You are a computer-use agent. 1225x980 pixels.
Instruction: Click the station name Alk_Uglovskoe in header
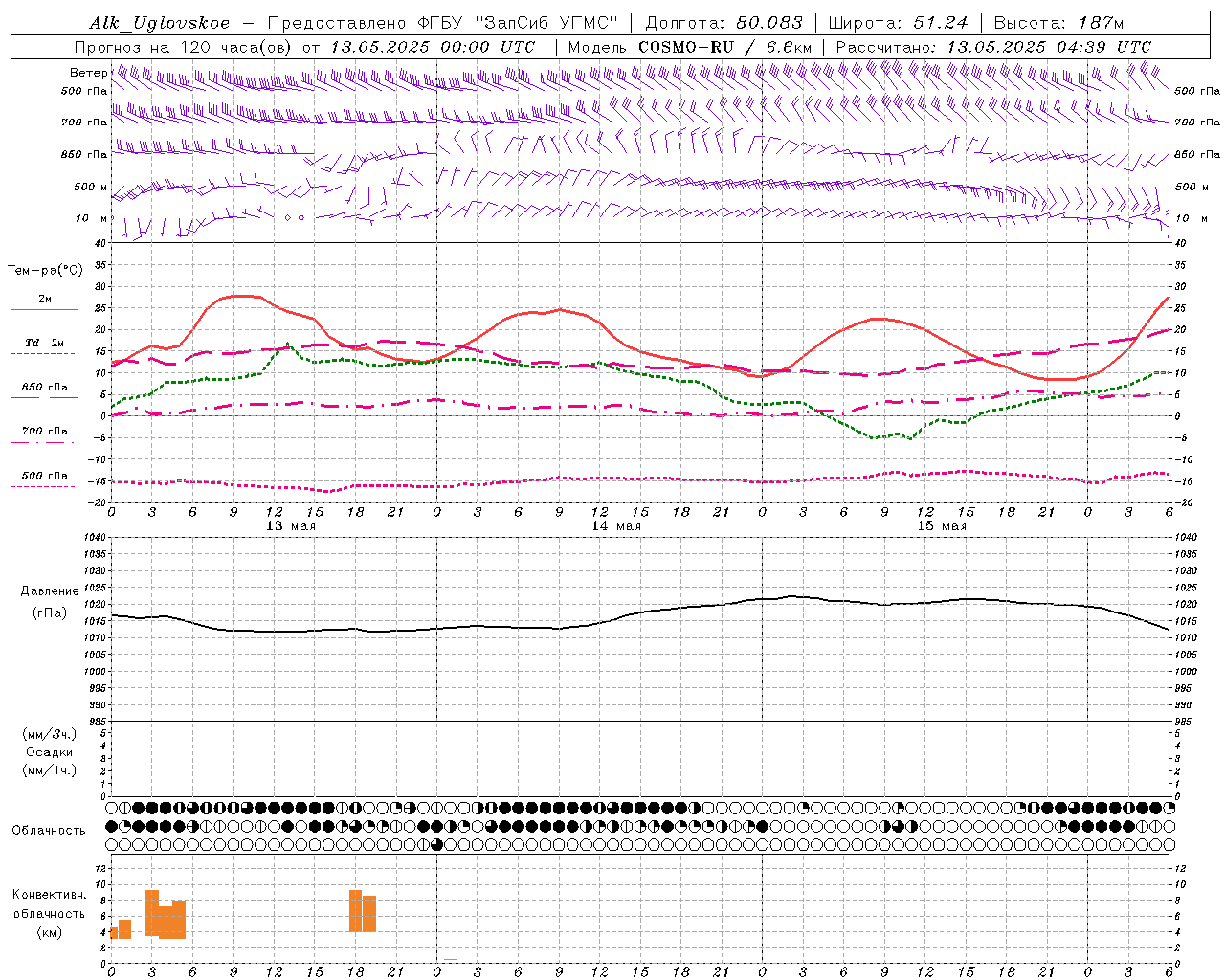(160, 23)
